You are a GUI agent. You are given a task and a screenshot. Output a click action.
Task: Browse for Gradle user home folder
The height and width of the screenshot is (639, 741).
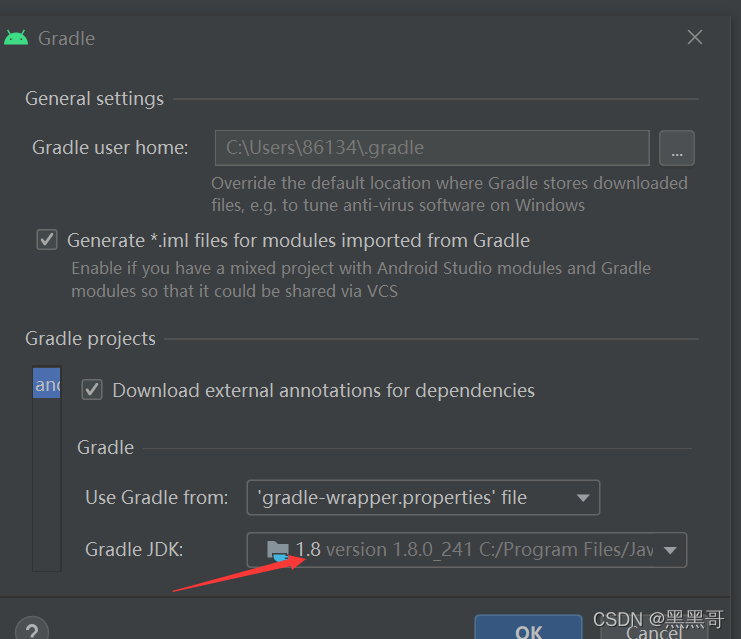[x=677, y=148]
